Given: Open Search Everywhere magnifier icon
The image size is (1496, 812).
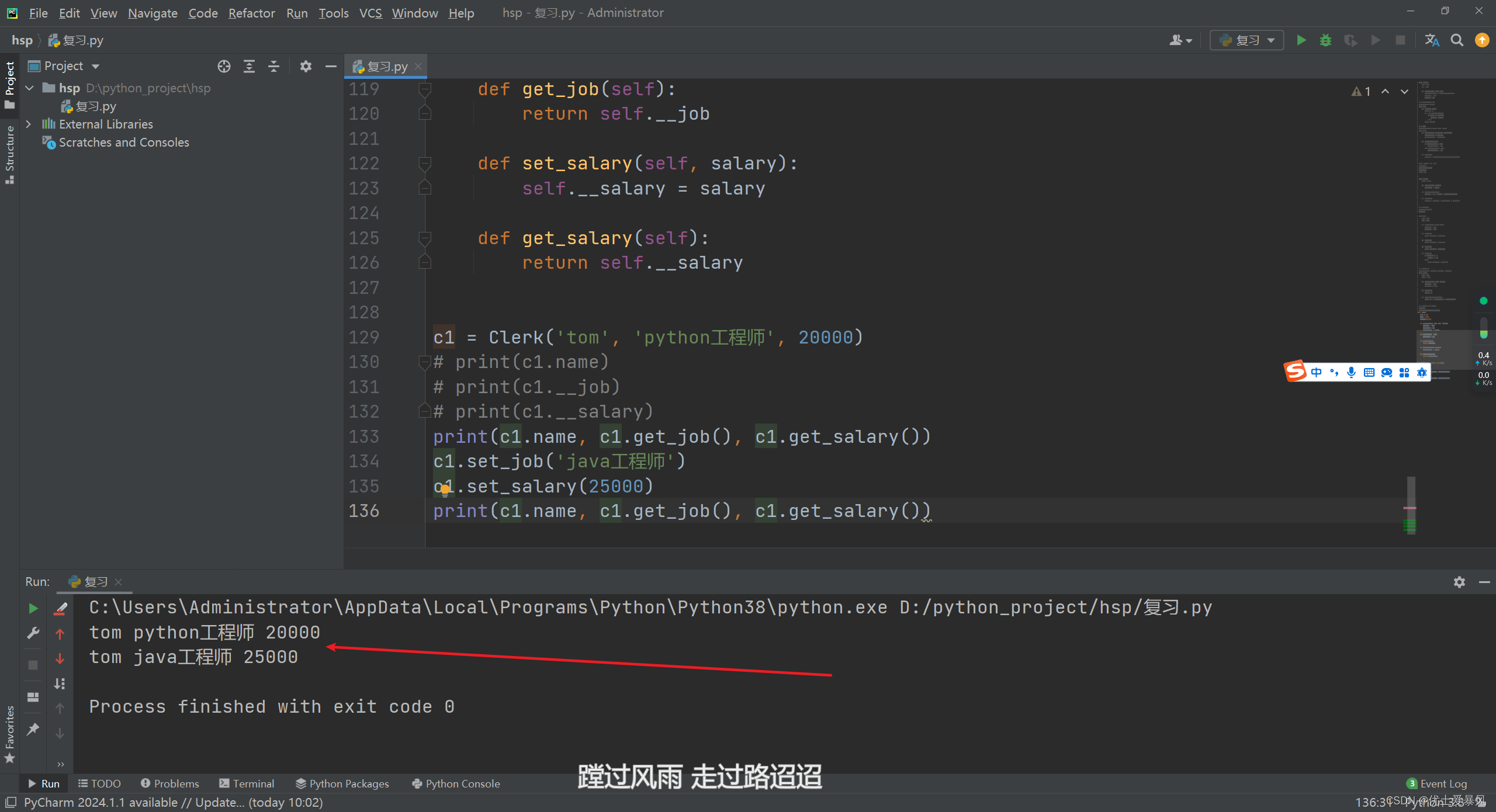Looking at the screenshot, I should click(1457, 40).
